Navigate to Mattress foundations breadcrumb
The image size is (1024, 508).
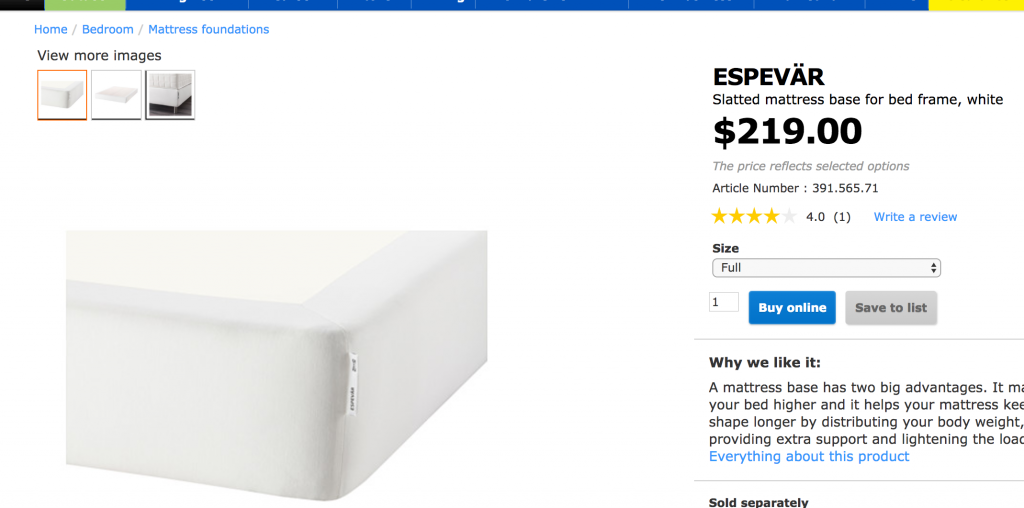coord(208,30)
